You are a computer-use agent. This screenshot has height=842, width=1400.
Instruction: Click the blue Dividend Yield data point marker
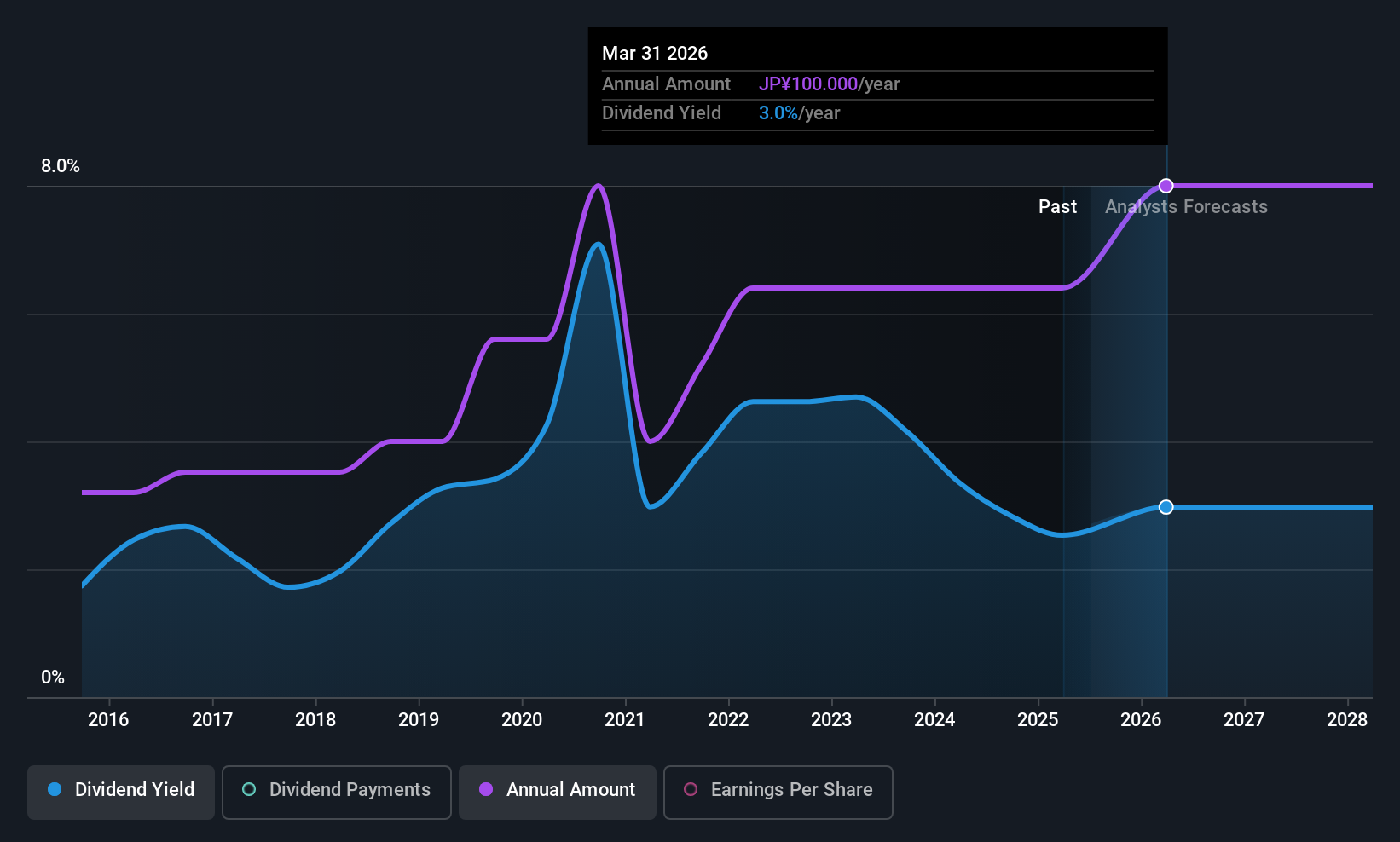[1166, 507]
